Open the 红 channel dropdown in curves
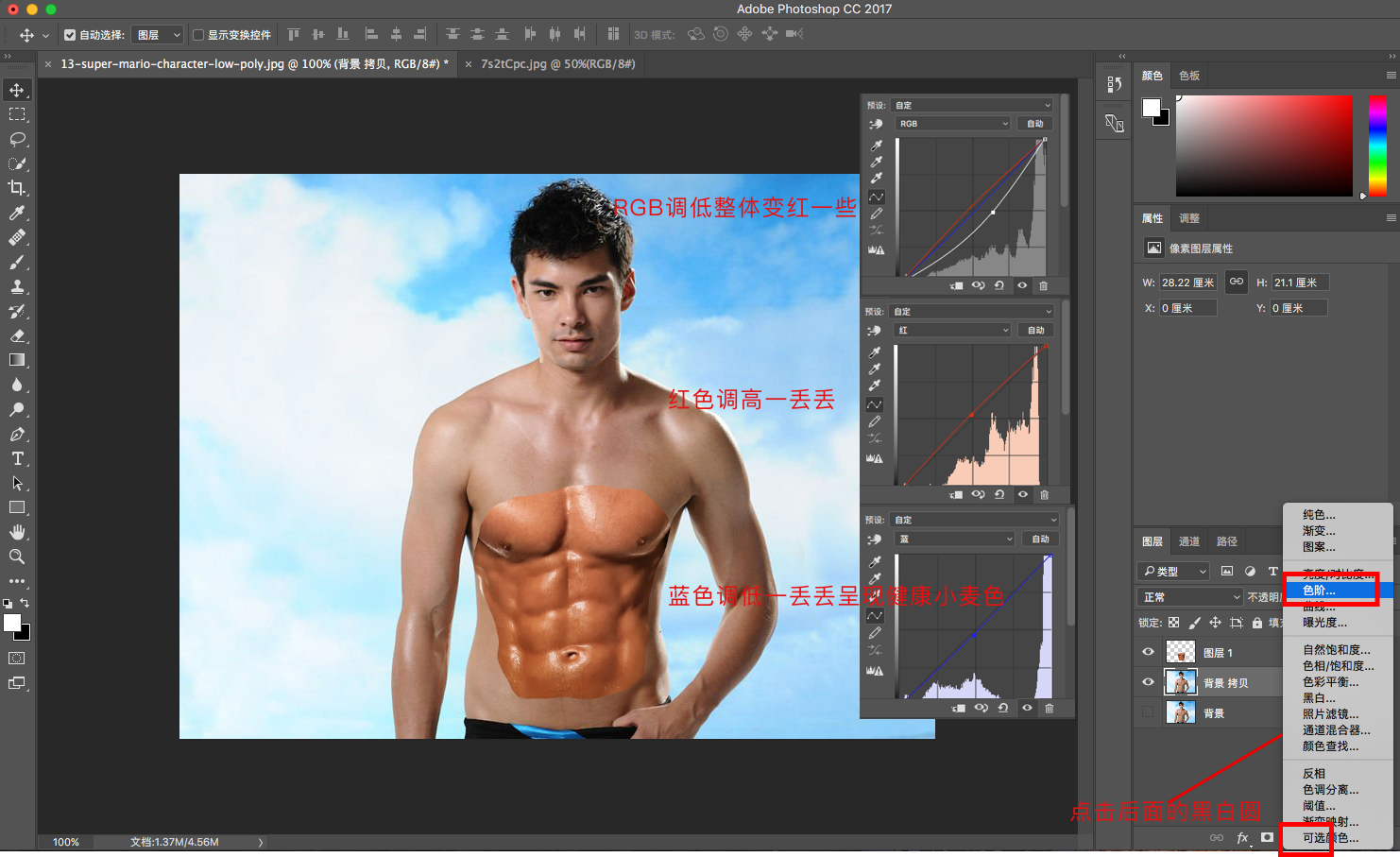Viewport: 1400px width, 857px height. click(x=952, y=330)
